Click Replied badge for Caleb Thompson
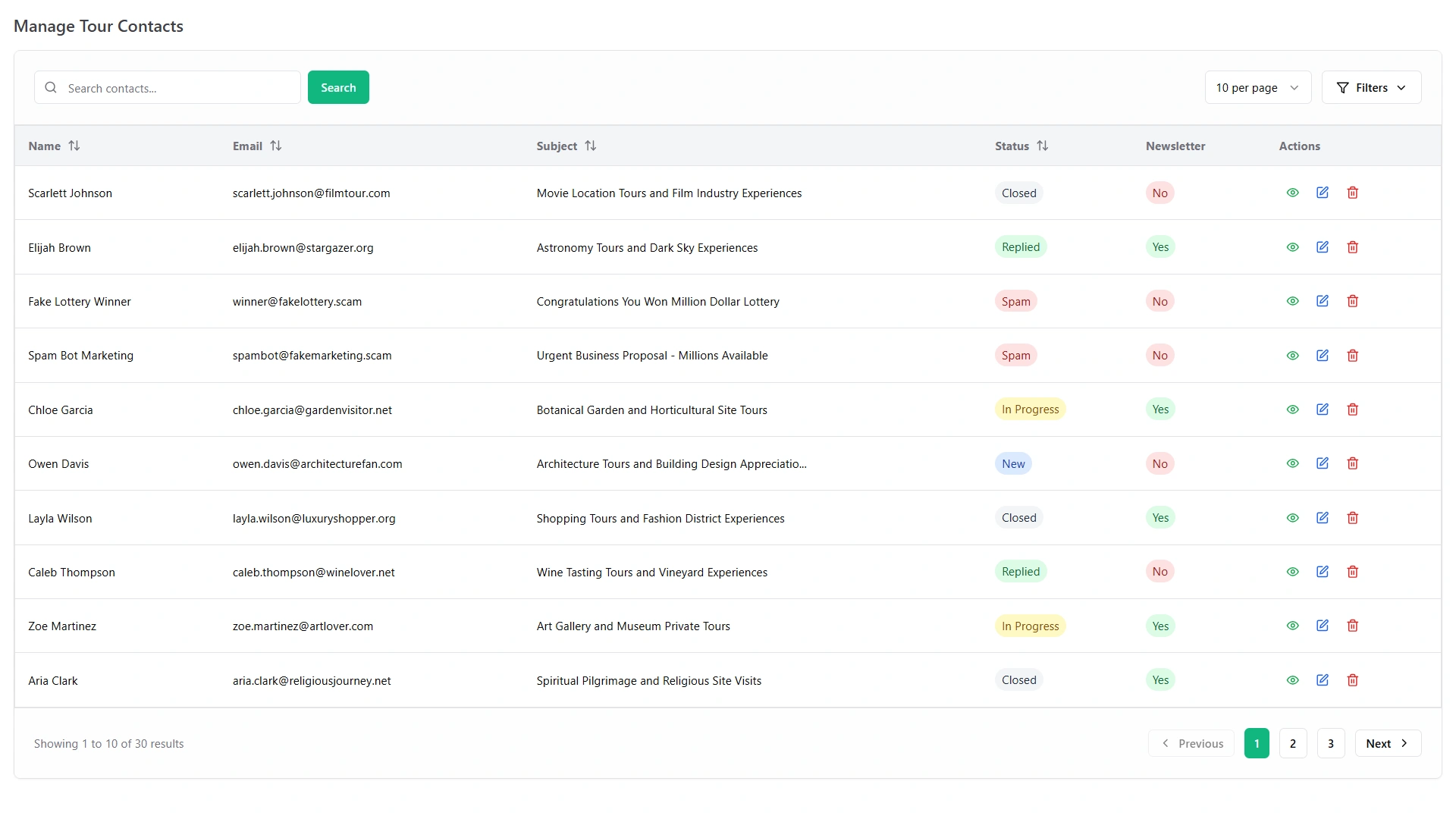The image size is (1456, 819). click(x=1021, y=572)
